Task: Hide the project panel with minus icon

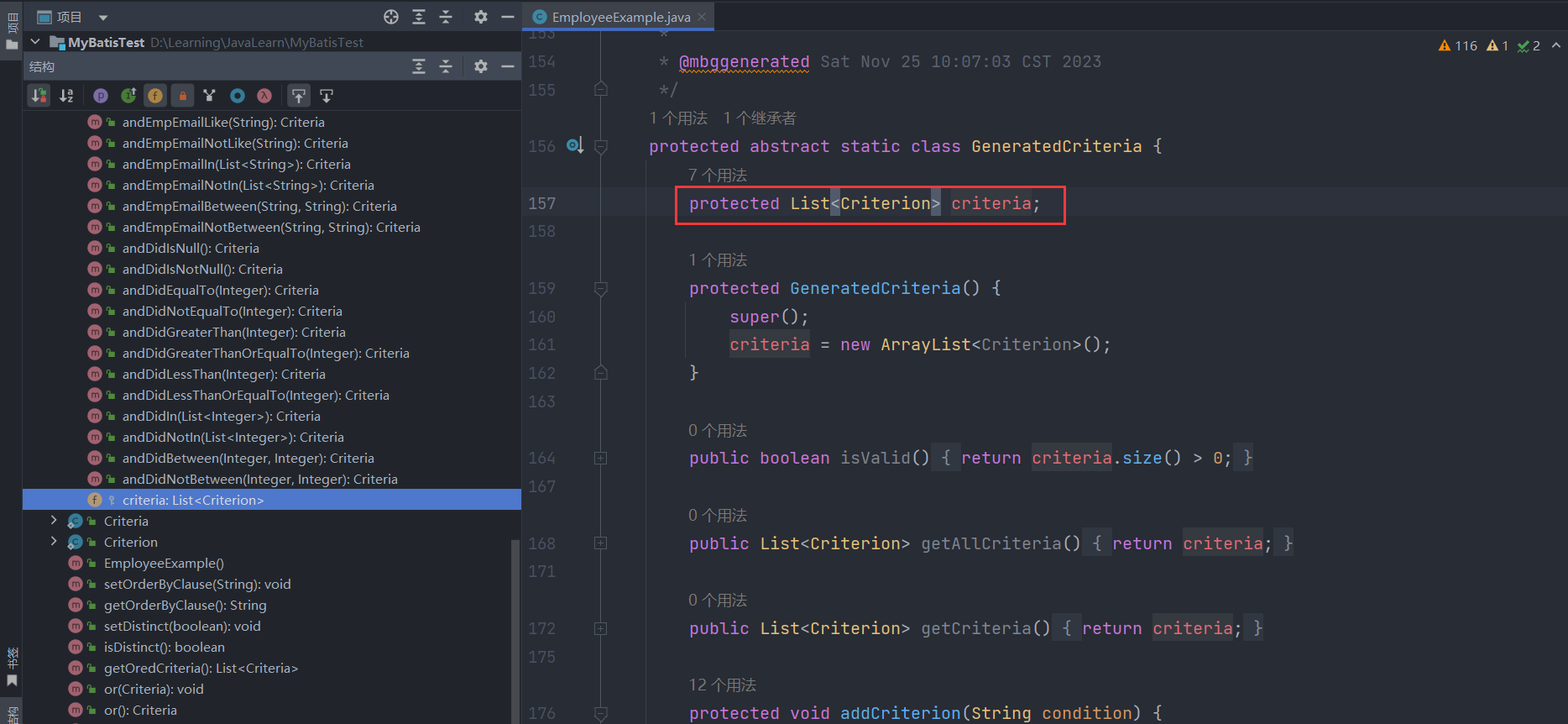Action: click(x=508, y=17)
